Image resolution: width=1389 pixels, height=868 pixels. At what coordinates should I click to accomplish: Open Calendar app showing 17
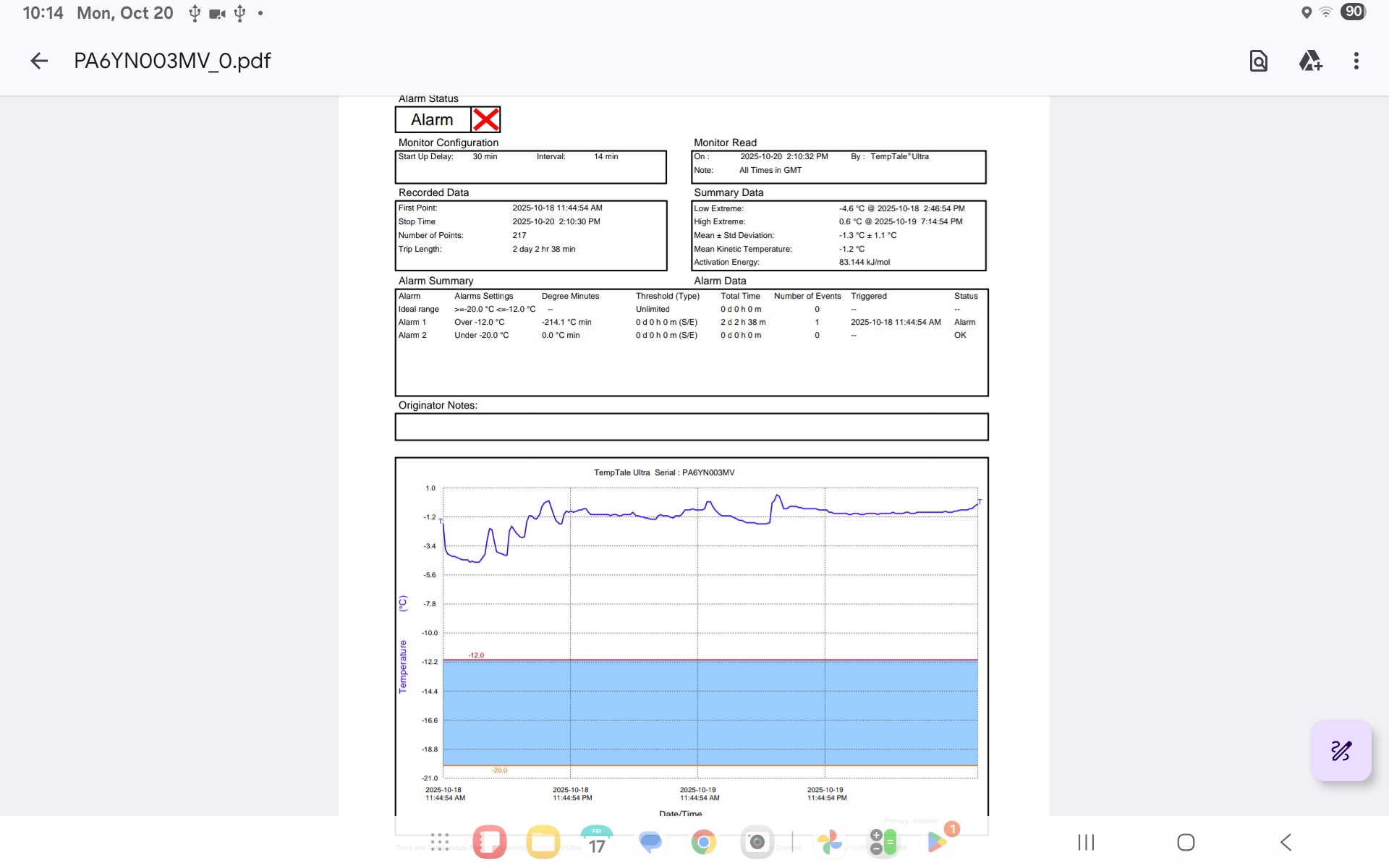pyautogui.click(x=597, y=842)
